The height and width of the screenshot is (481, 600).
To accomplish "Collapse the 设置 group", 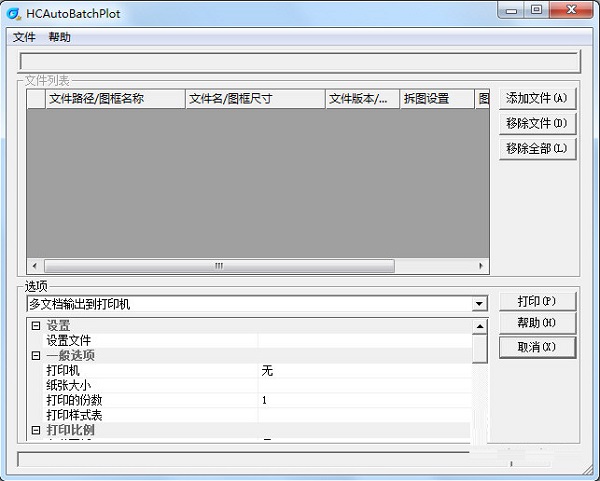I will 36,326.
